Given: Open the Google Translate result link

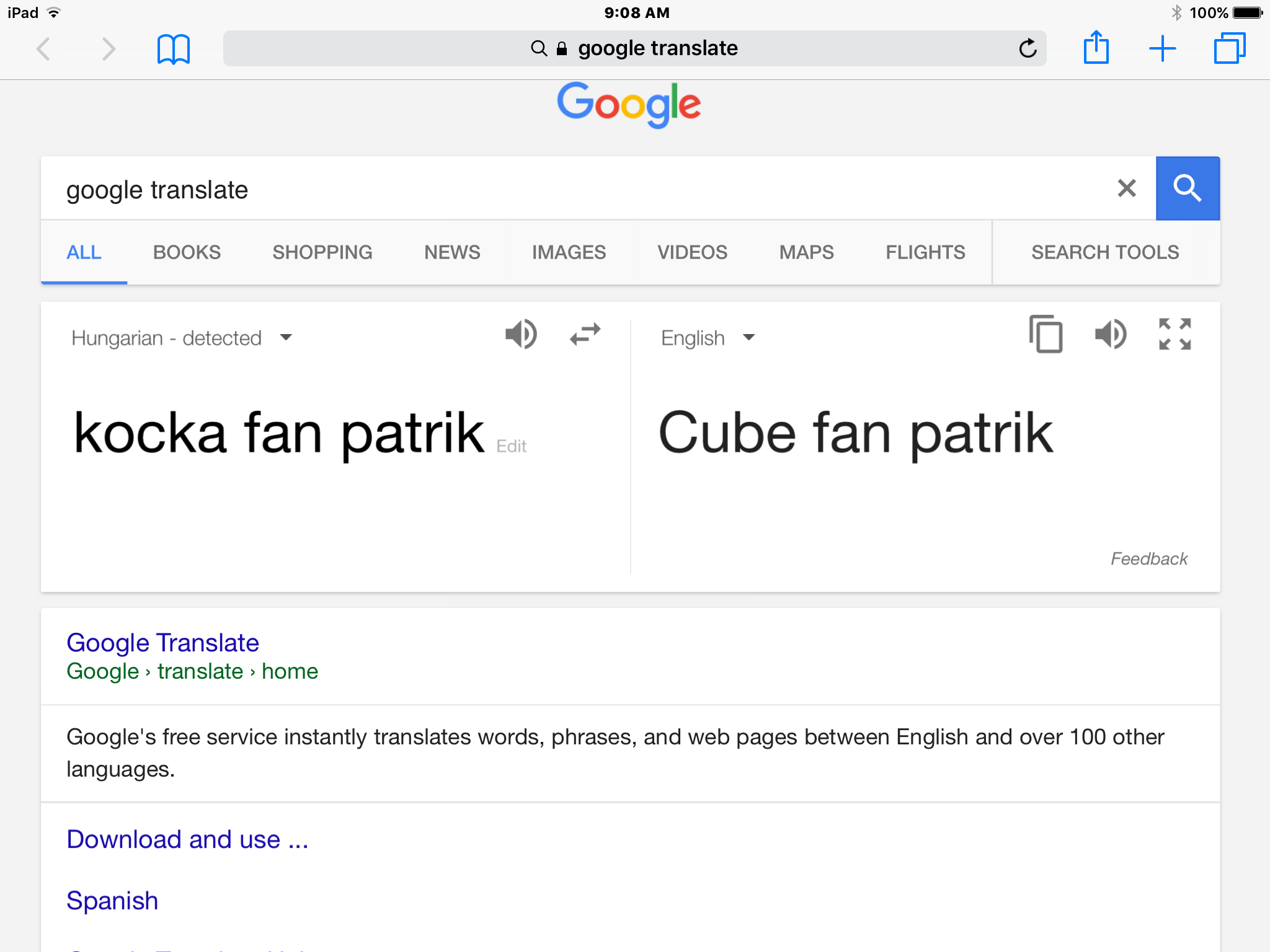Looking at the screenshot, I should (162, 643).
